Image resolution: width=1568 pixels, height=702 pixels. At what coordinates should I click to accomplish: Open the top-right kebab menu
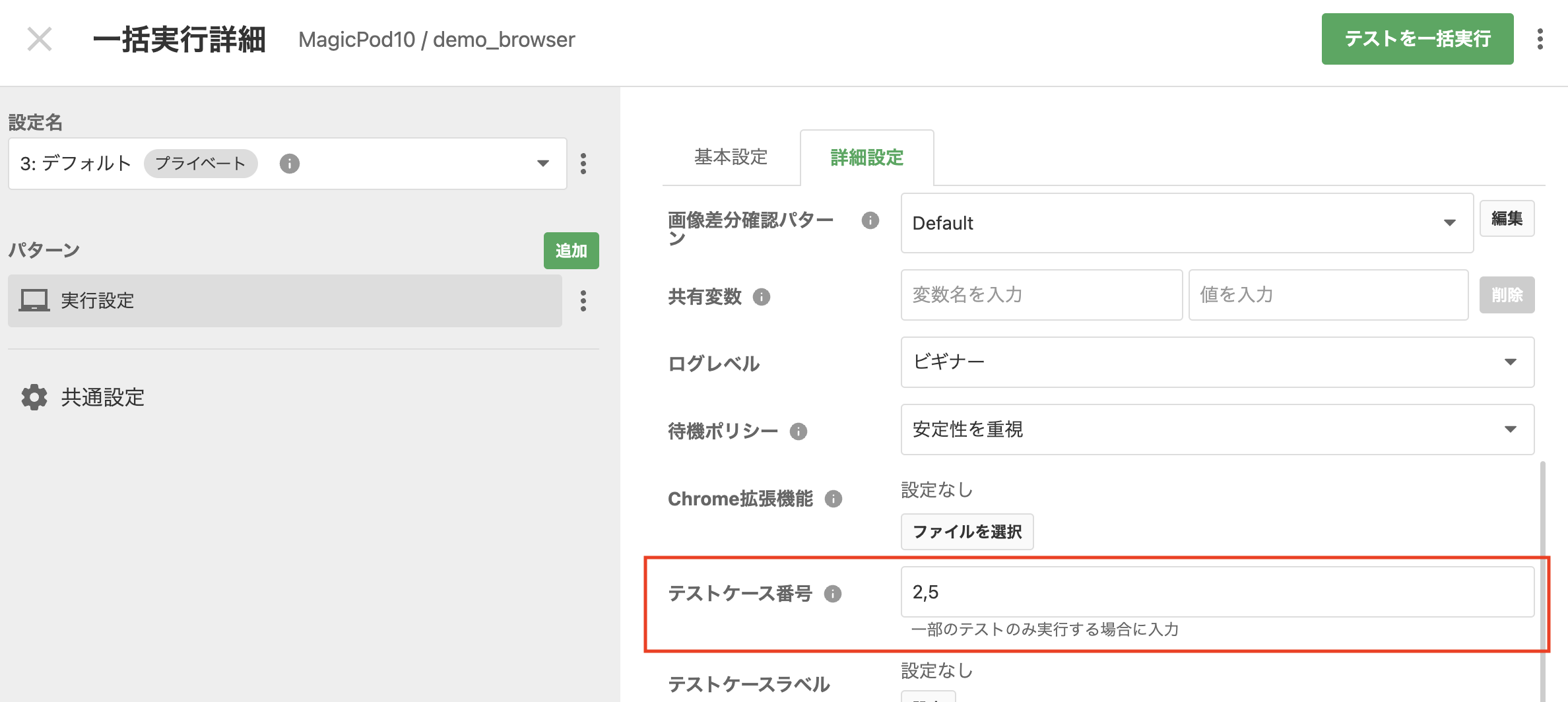(x=1540, y=39)
